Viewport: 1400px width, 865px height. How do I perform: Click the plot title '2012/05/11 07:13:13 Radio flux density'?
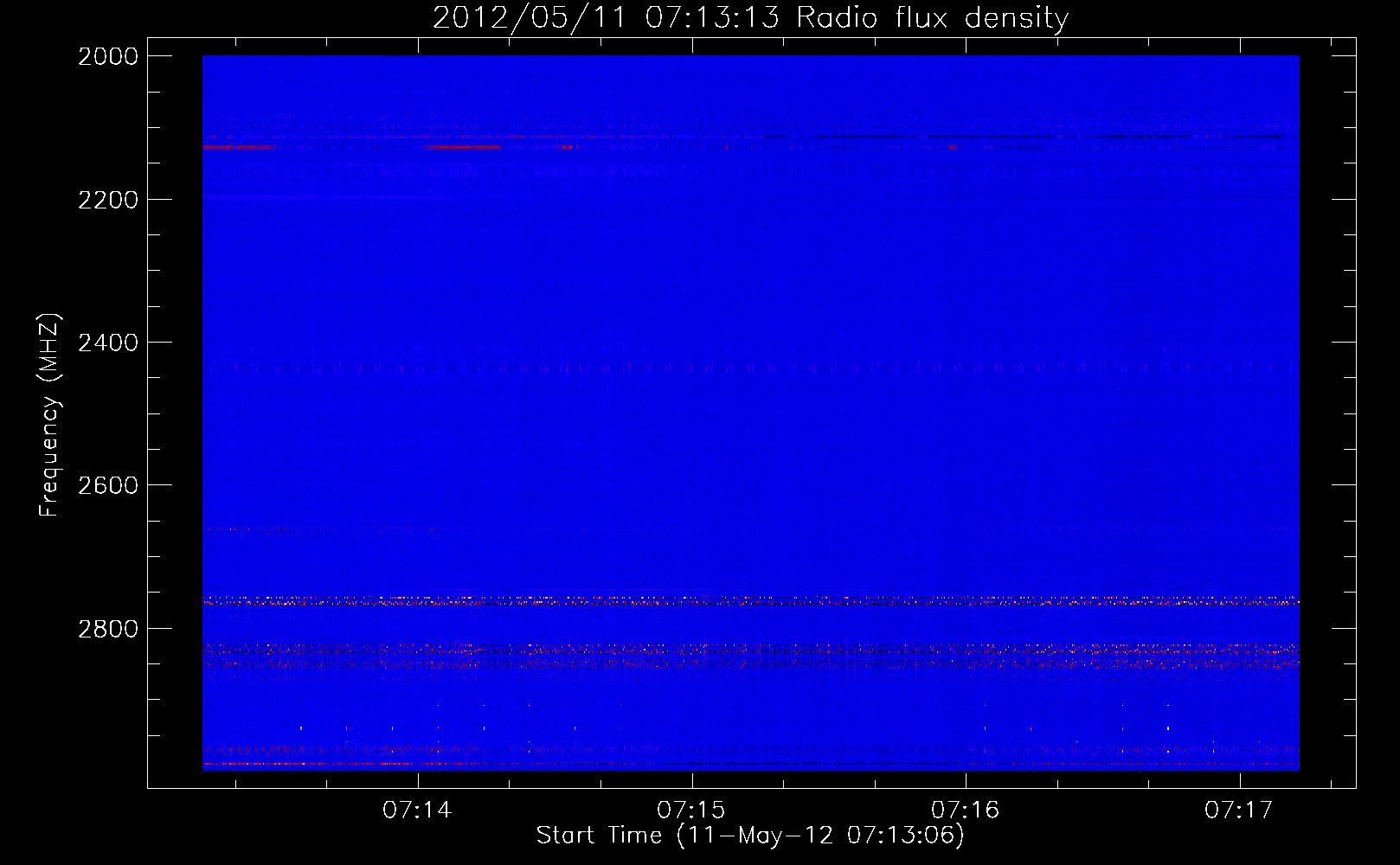click(750, 18)
